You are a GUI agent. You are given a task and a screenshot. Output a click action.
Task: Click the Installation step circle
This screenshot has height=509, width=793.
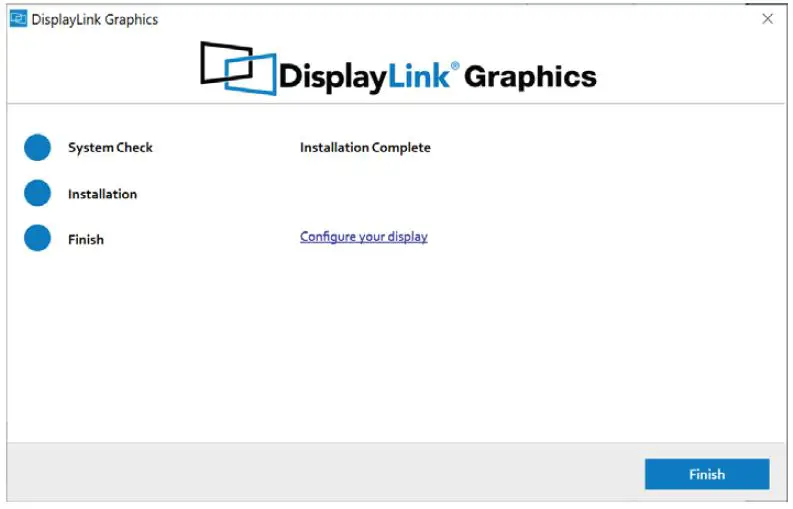click(37, 193)
